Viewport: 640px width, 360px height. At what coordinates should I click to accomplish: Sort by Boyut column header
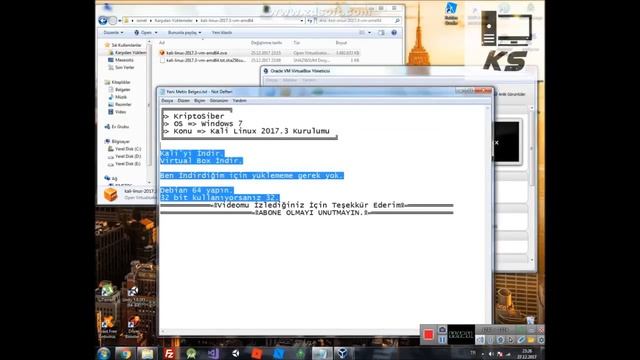click(341, 42)
